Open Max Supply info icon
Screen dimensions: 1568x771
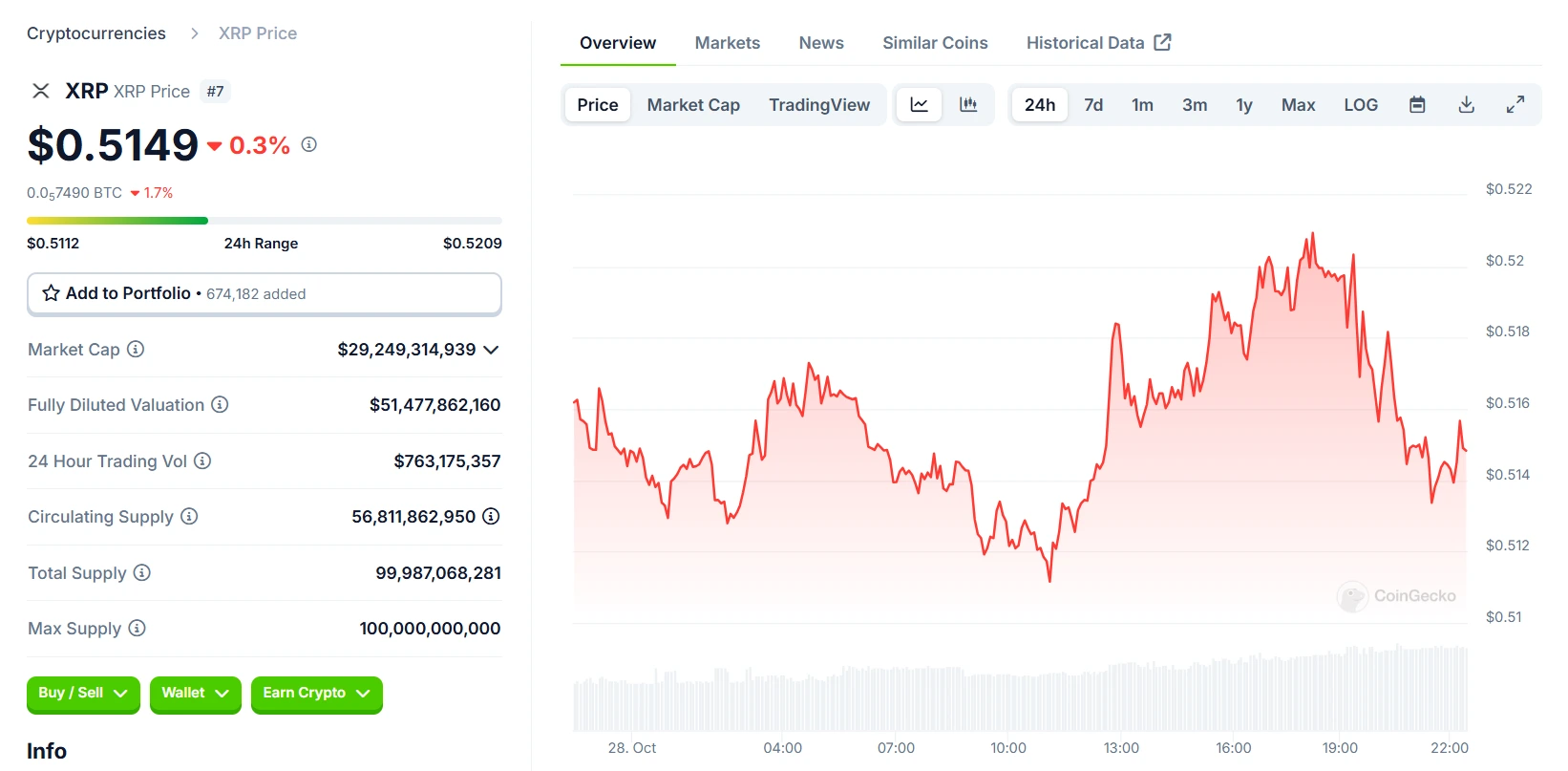(x=137, y=628)
